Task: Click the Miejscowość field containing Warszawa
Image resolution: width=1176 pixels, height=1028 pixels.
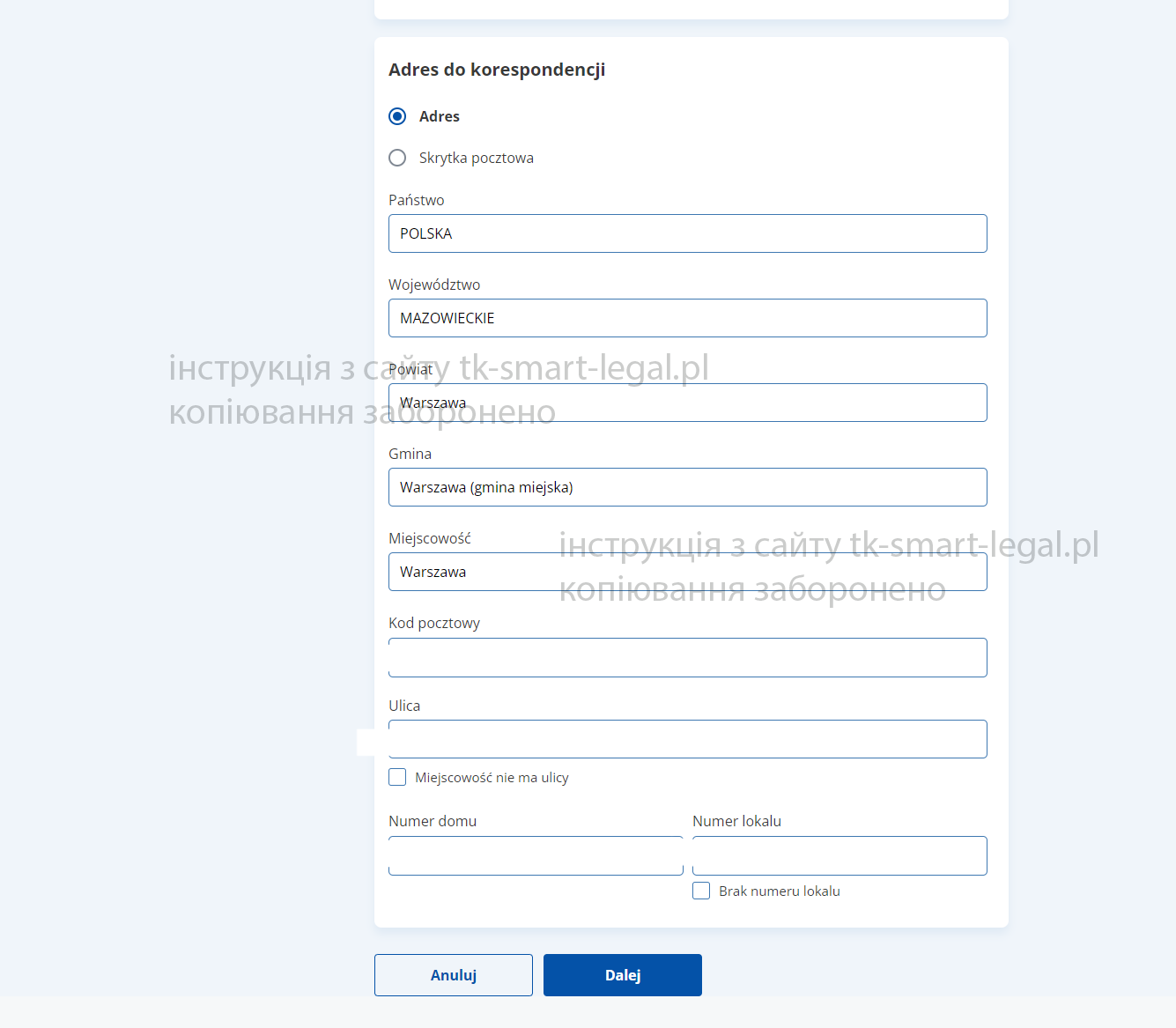Action: 687,571
